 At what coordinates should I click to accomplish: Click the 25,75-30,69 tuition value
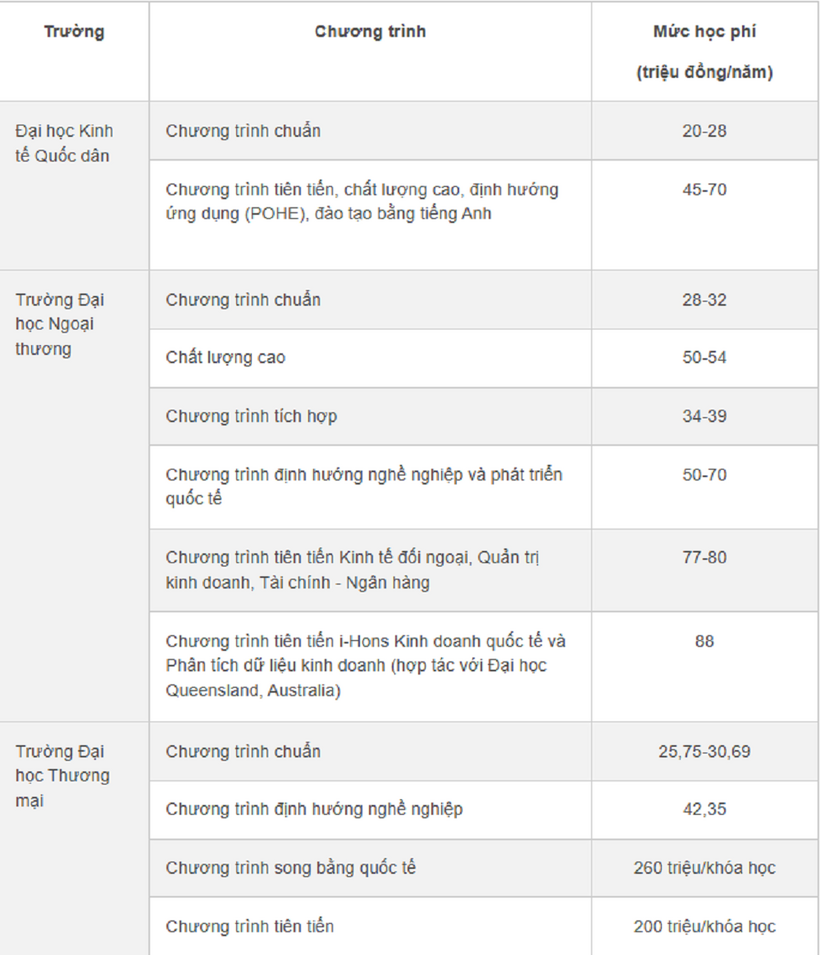pos(704,752)
